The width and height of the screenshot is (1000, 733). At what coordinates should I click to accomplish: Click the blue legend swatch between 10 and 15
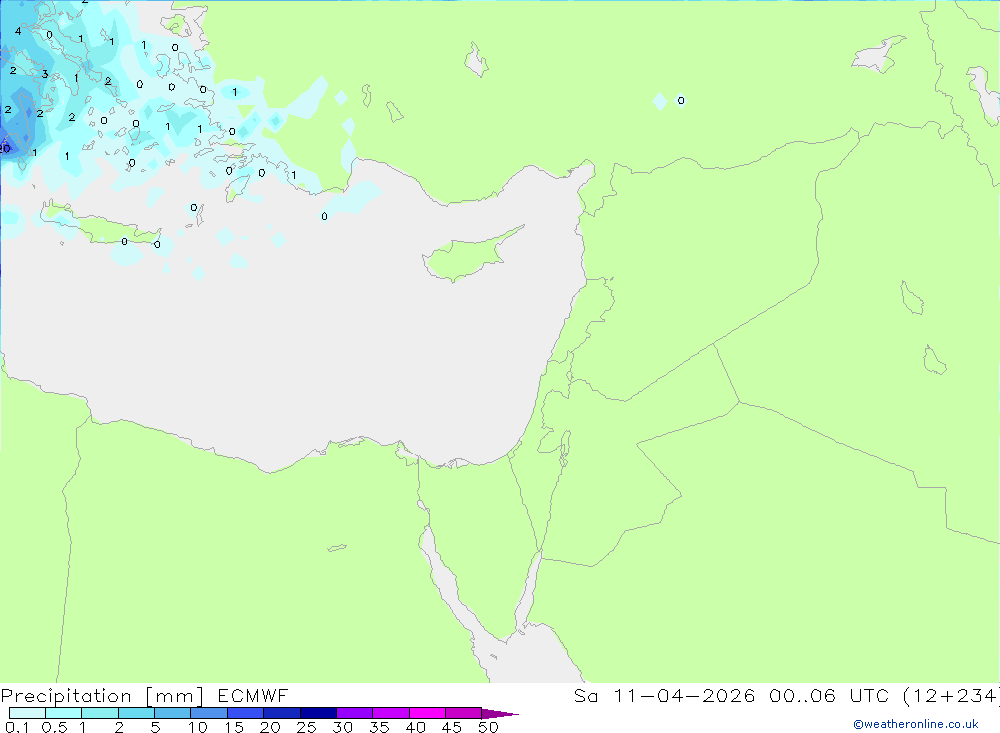209,713
